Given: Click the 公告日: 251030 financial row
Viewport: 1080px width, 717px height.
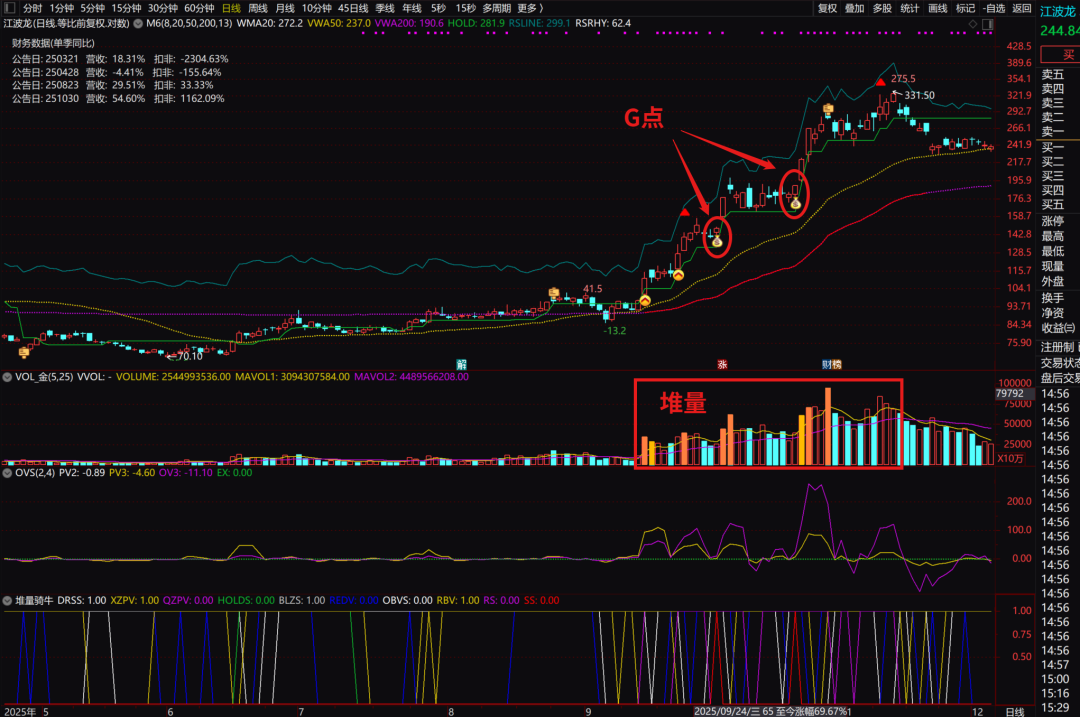Looking at the screenshot, I should point(118,98).
